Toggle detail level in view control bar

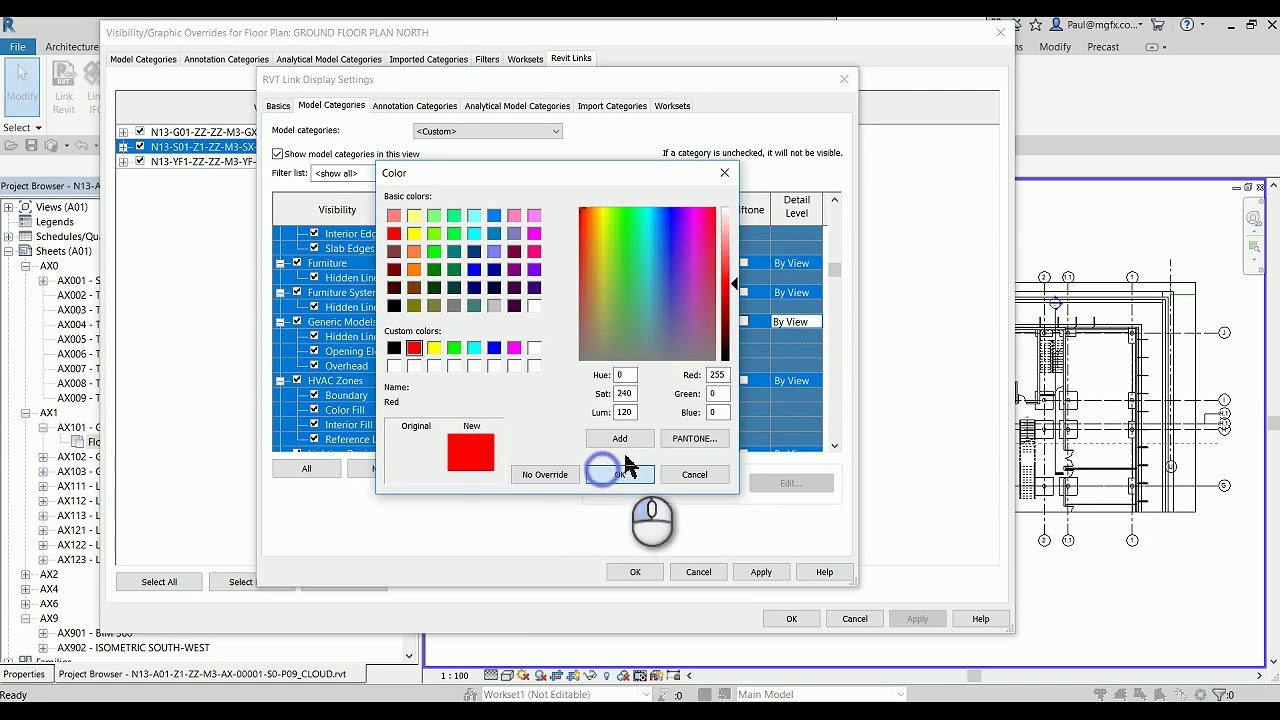point(491,675)
